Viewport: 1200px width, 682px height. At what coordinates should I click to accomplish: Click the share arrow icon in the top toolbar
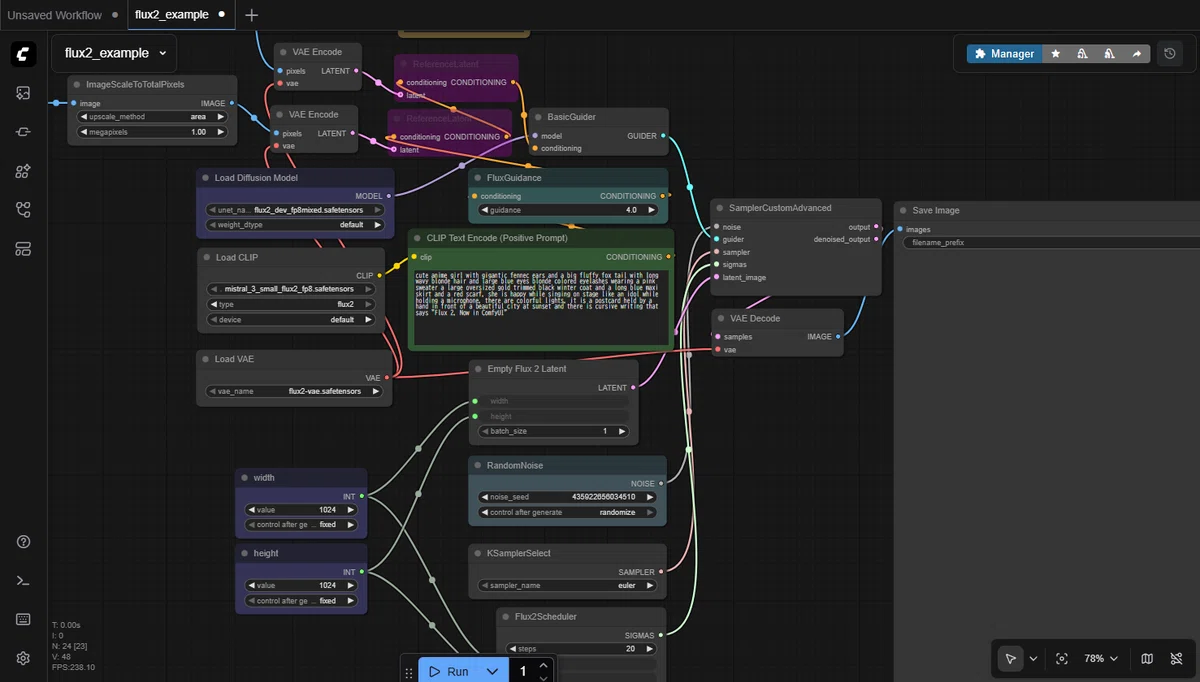click(x=1136, y=54)
